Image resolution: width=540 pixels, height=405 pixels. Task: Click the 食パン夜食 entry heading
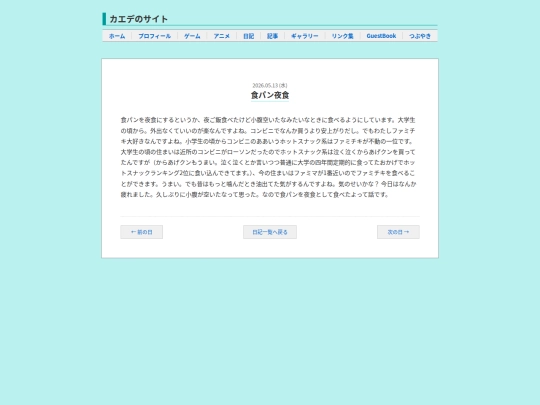[x=270, y=95]
